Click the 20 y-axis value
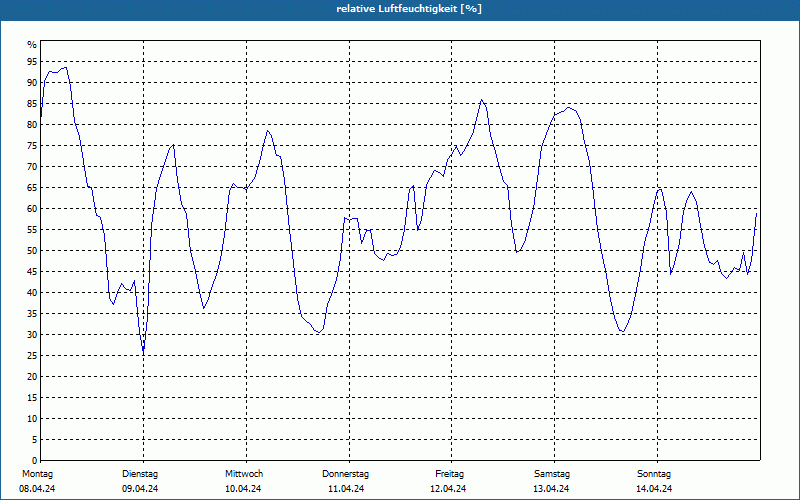 pyautogui.click(x=32, y=377)
